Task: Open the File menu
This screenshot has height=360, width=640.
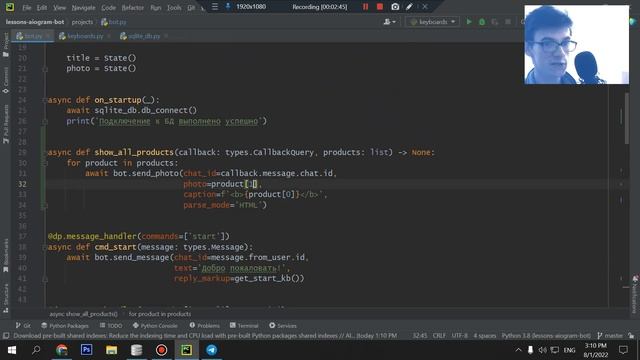Action: [27, 7]
